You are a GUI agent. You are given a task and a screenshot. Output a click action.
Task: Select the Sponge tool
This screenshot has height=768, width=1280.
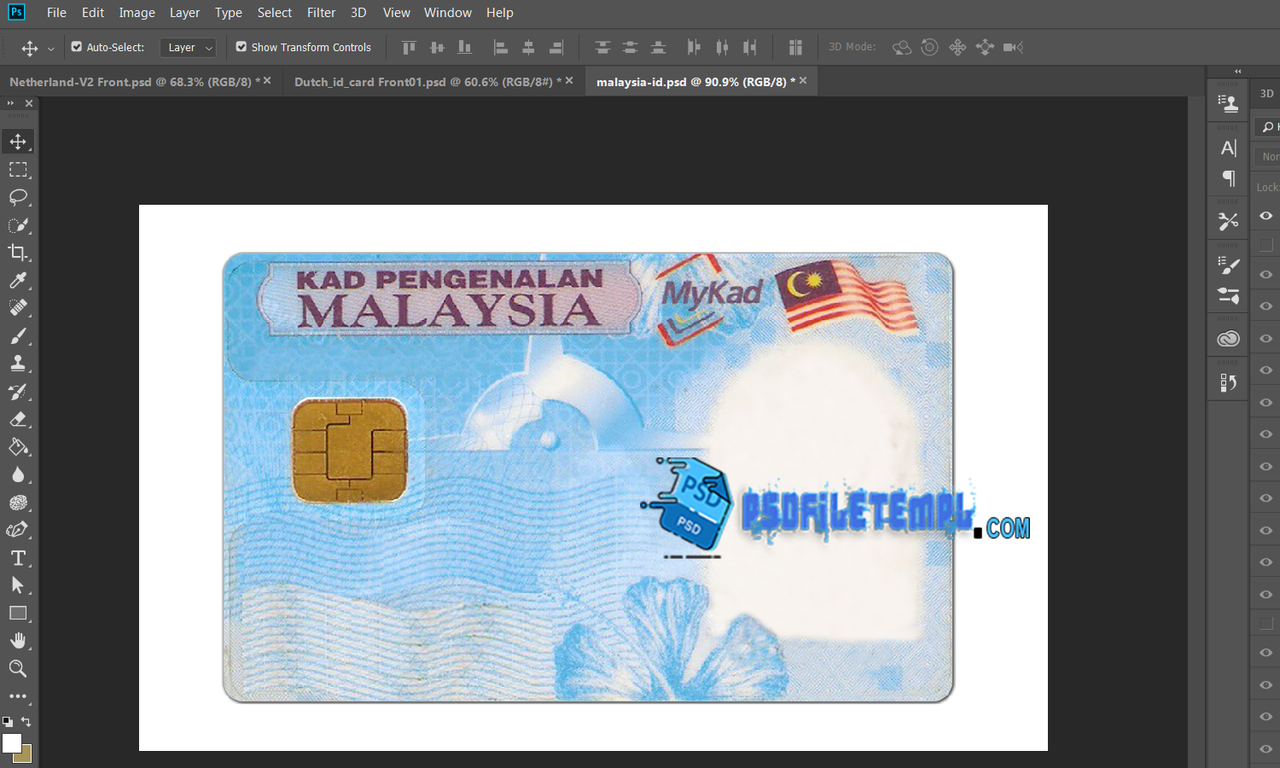(x=18, y=502)
